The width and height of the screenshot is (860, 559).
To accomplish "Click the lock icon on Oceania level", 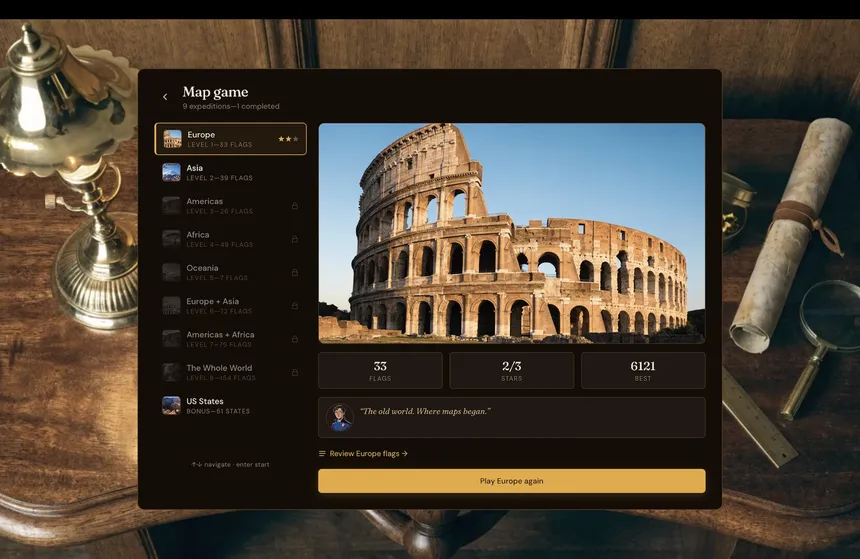I will (x=294, y=272).
